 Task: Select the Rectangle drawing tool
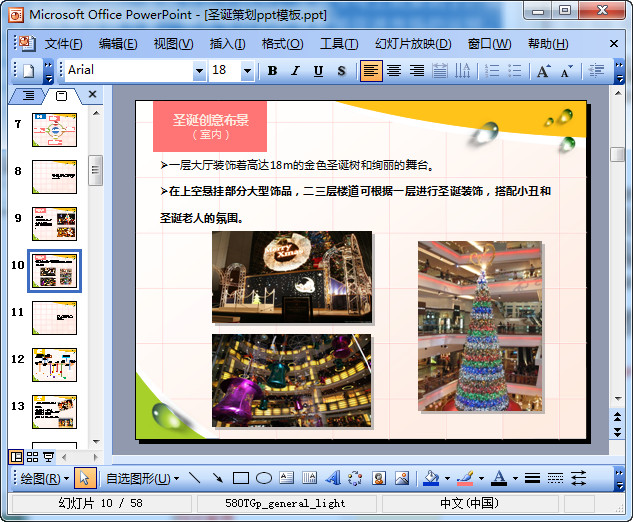point(241,478)
